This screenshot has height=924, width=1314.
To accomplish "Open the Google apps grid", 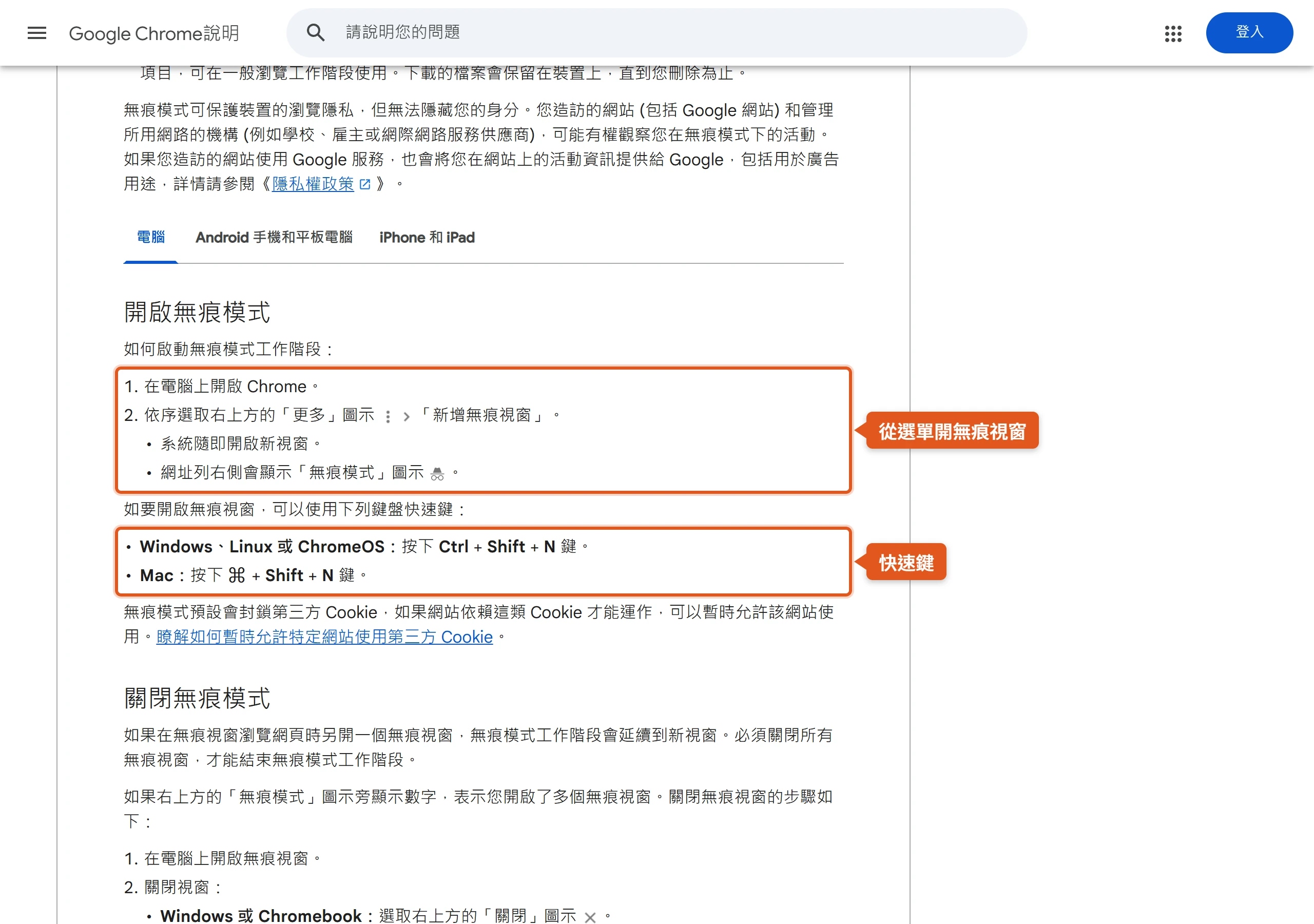I will pos(1173,33).
